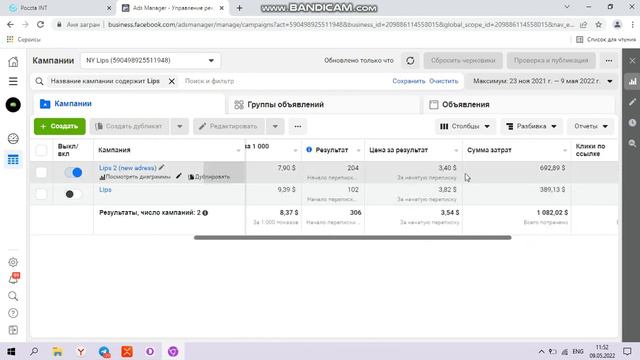Switch to the Объявления tab
Image resolution: width=640 pixels, height=360 pixels.
tap(518, 104)
